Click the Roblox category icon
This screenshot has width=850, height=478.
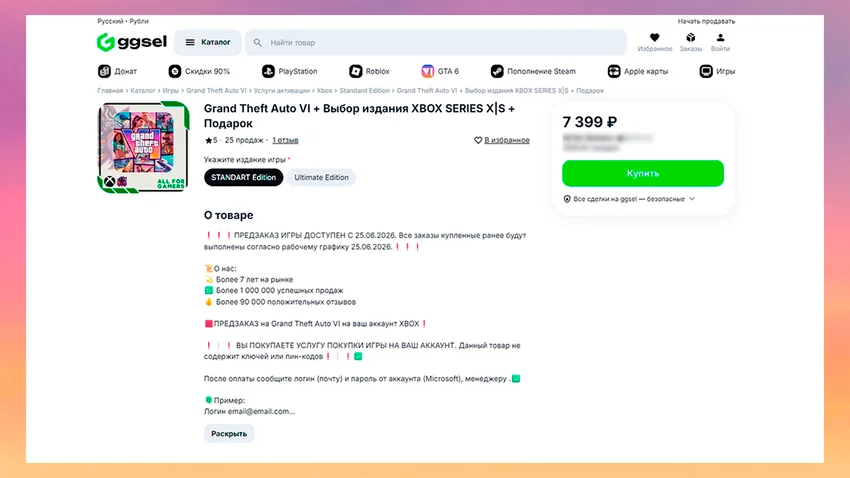coord(356,71)
